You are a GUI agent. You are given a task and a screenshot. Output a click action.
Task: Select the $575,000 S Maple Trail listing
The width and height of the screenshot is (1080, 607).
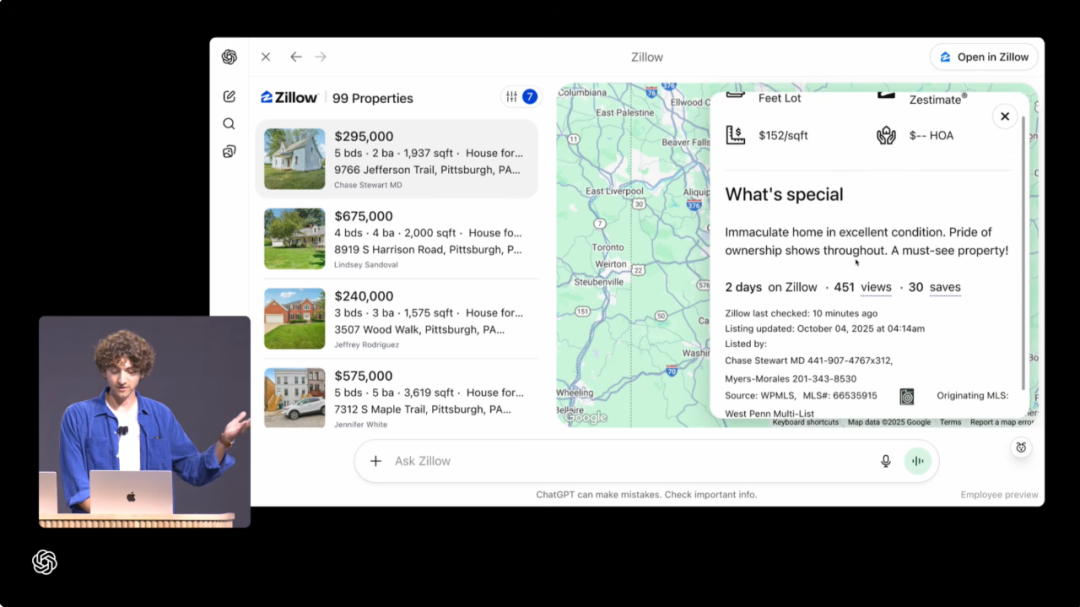[x=427, y=396]
